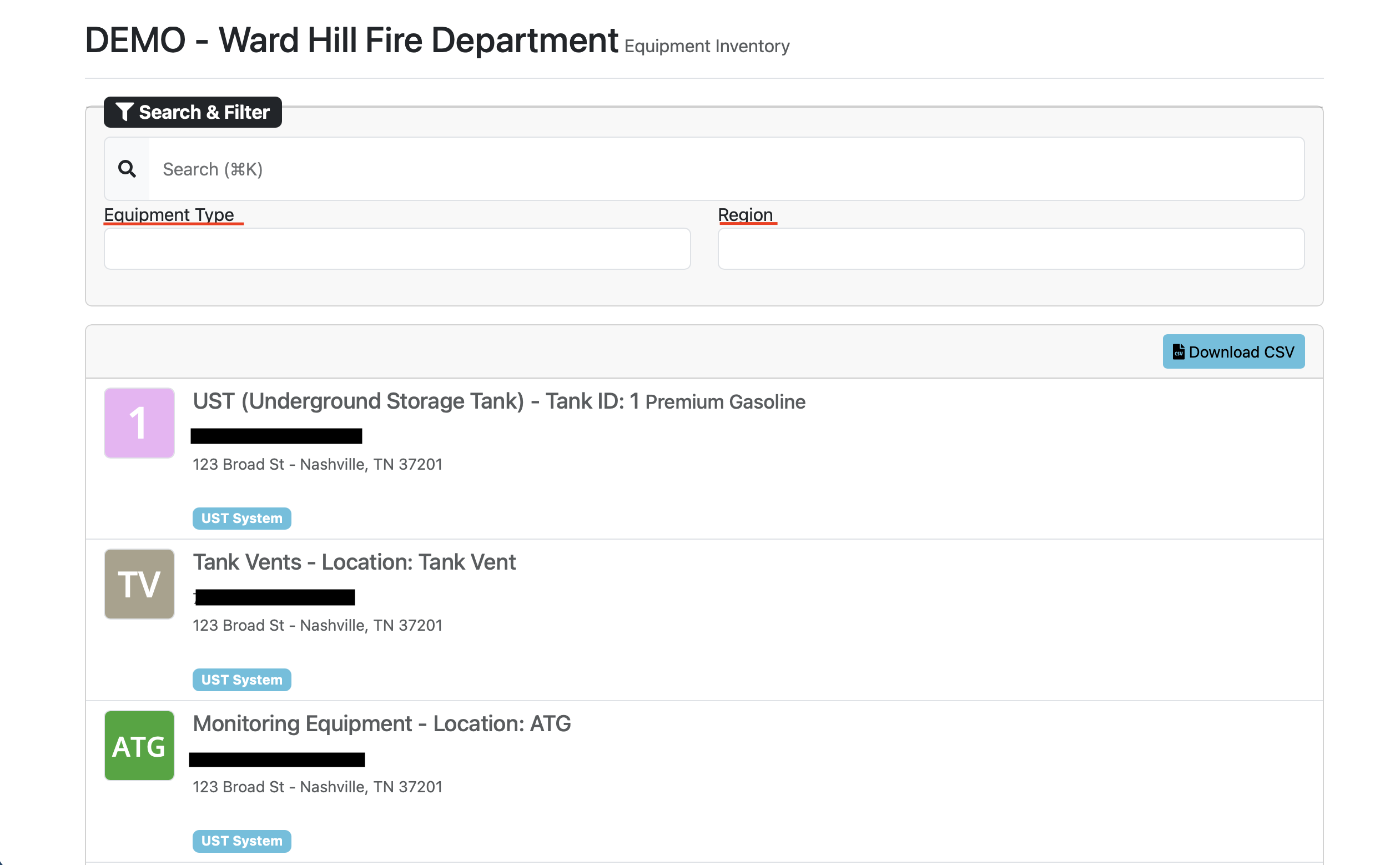This screenshot has height=865, width=1400.
Task: Click UST System badge under Monitoring Equipment
Action: click(x=241, y=841)
